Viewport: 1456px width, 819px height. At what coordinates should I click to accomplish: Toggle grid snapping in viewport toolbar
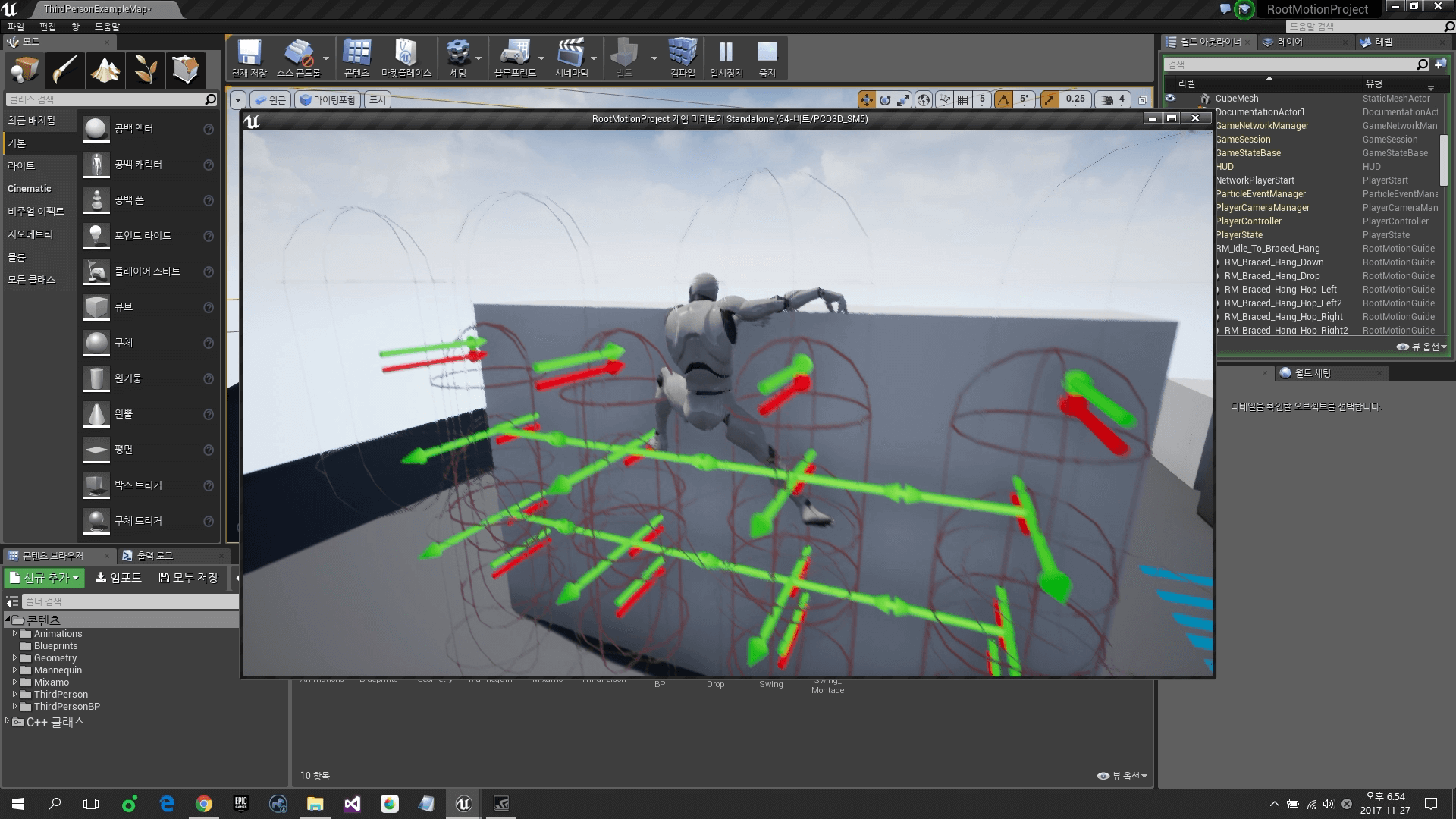point(962,100)
